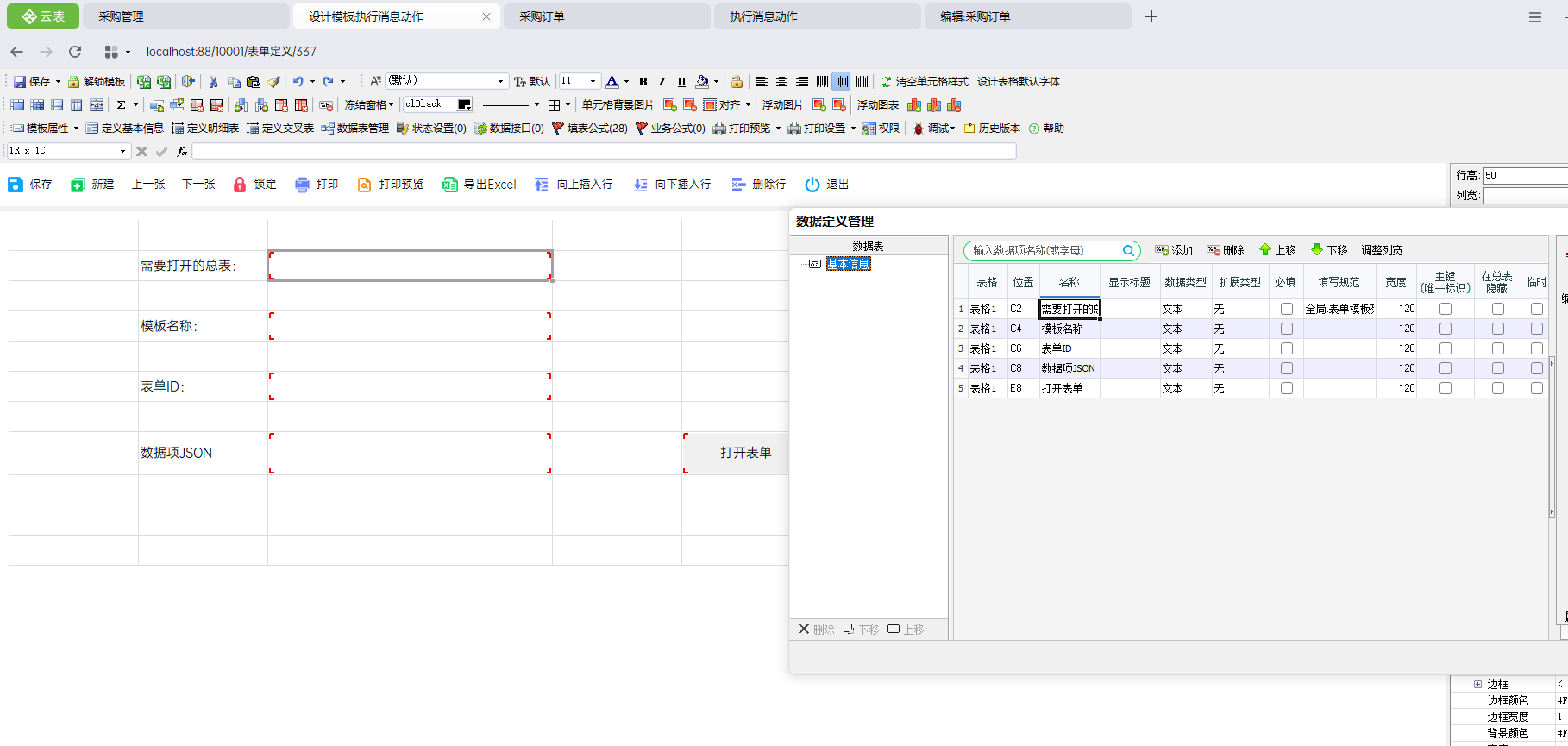Align cell text center
This screenshot has width=1568, height=746.
click(x=781, y=82)
